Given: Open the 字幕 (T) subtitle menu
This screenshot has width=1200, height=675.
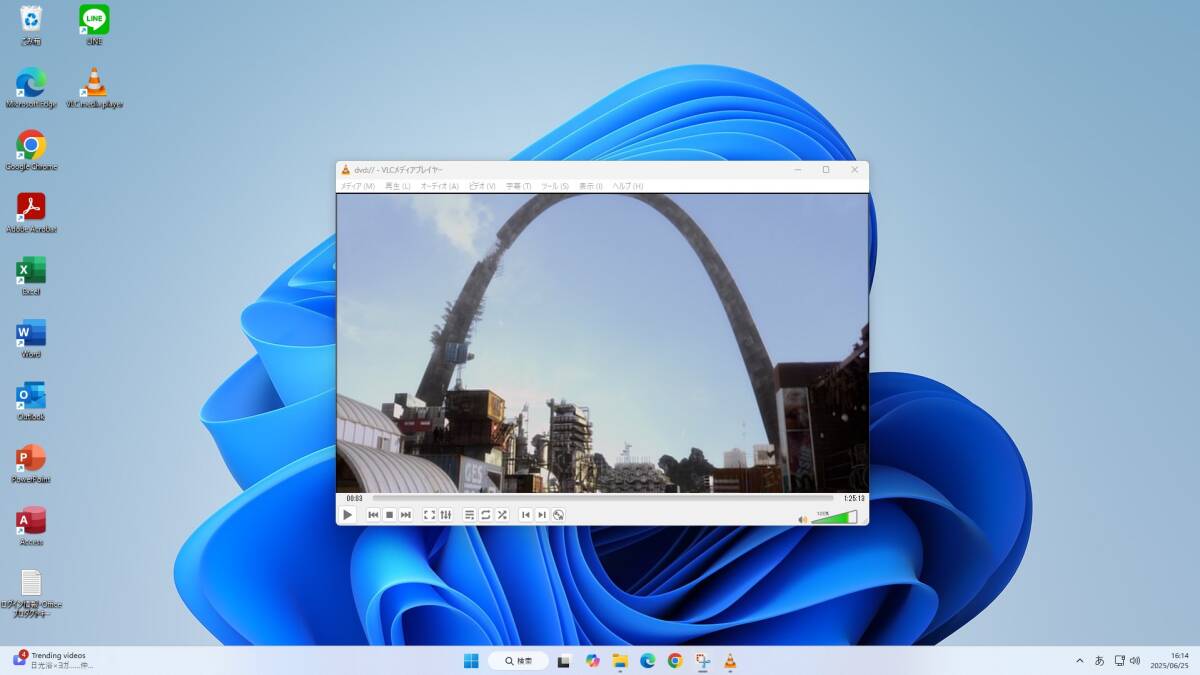Looking at the screenshot, I should 518,186.
